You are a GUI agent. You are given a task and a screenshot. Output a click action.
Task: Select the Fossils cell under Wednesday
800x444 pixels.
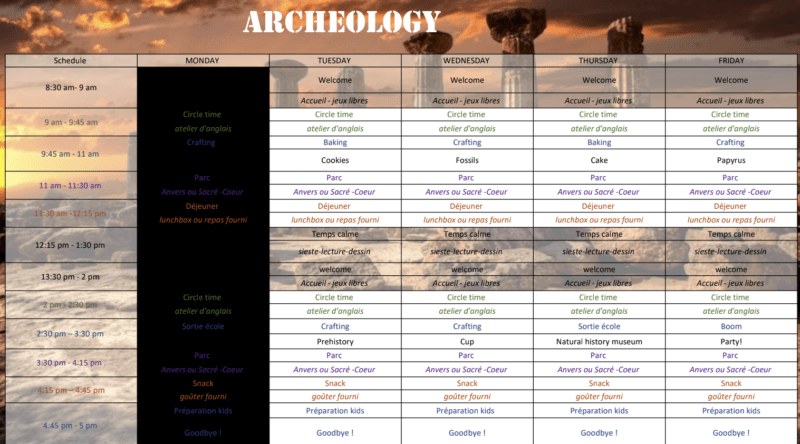coord(467,160)
